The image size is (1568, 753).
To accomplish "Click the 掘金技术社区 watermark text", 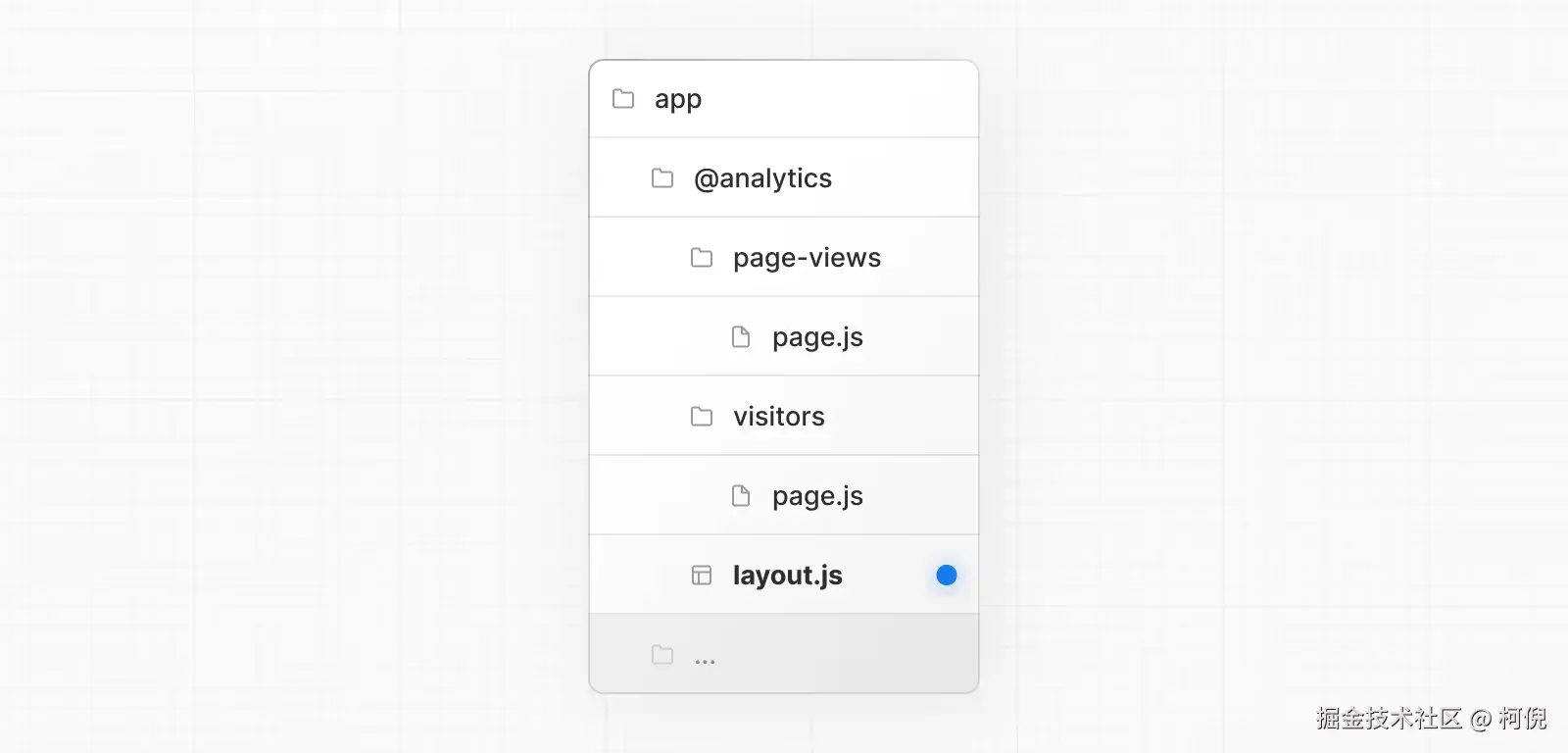I will coord(1389,719).
